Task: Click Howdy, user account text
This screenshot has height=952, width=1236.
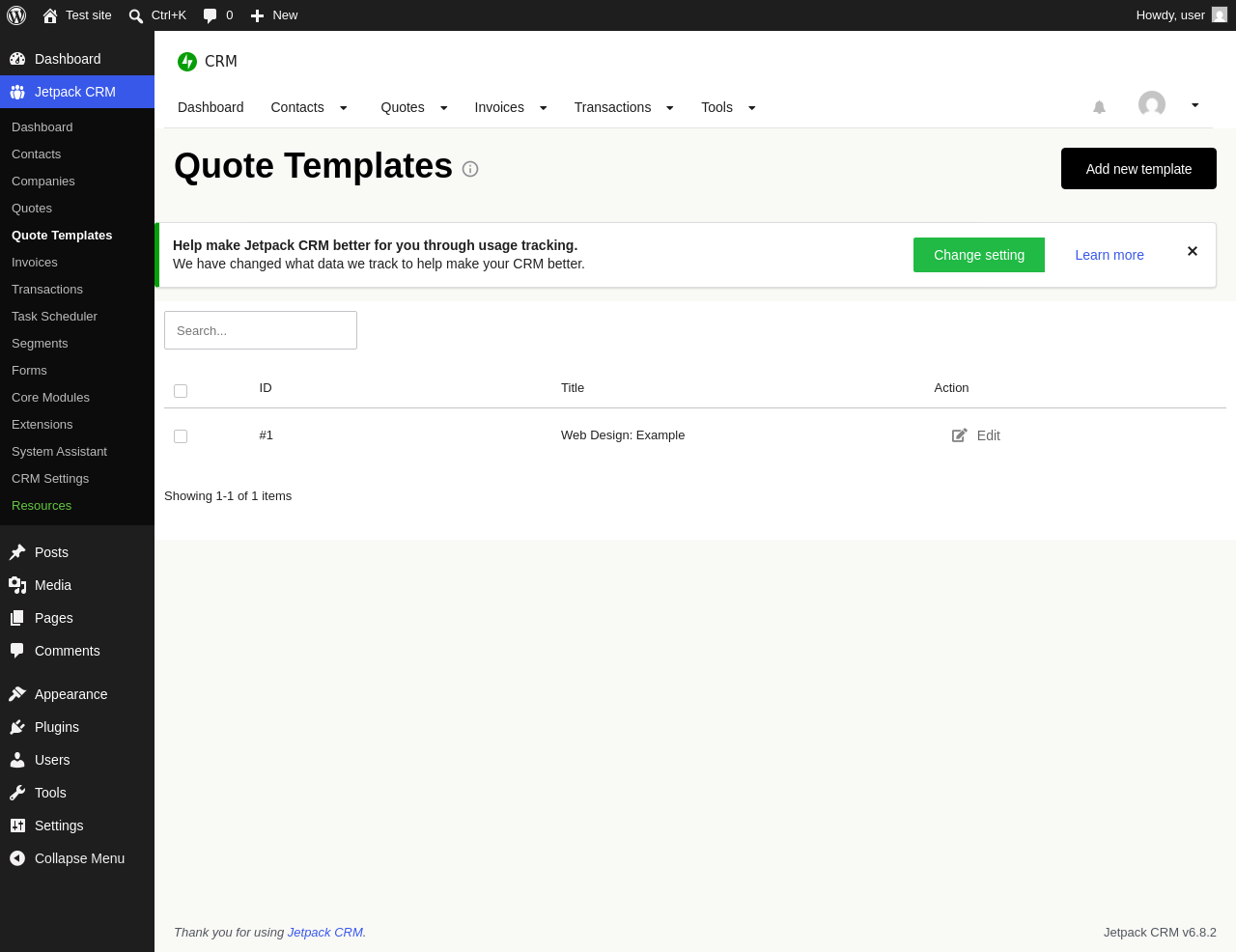Action: click(x=1170, y=15)
